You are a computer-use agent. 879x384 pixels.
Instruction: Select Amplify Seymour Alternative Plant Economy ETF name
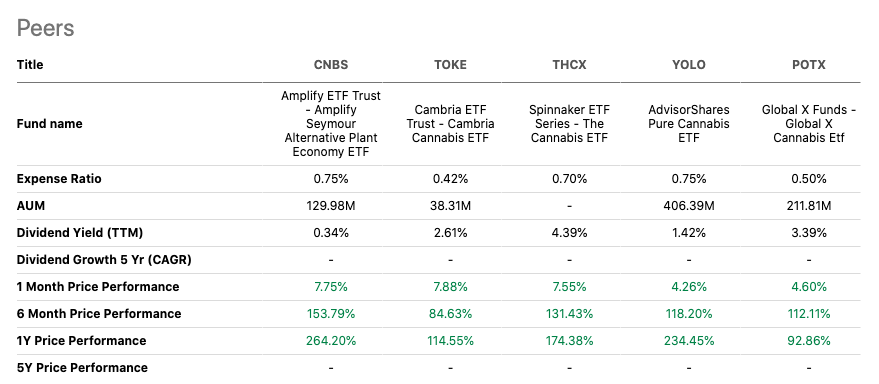pyautogui.click(x=331, y=124)
